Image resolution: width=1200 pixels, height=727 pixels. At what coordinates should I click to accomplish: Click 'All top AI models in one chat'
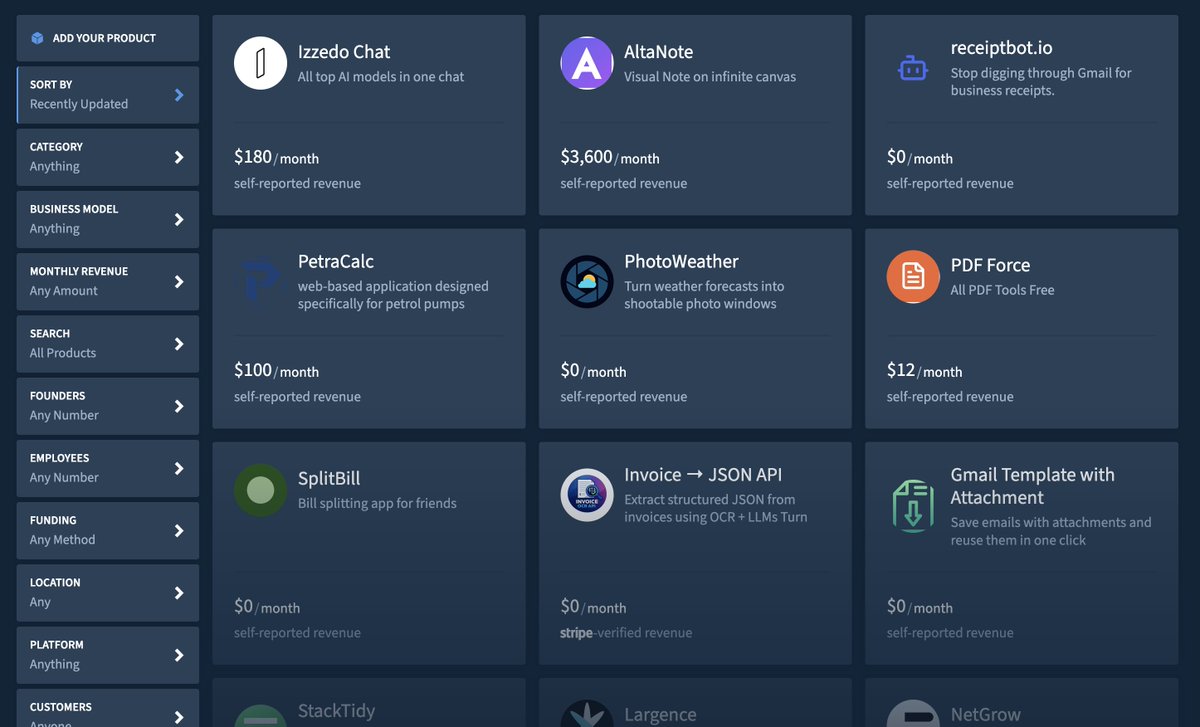(381, 76)
